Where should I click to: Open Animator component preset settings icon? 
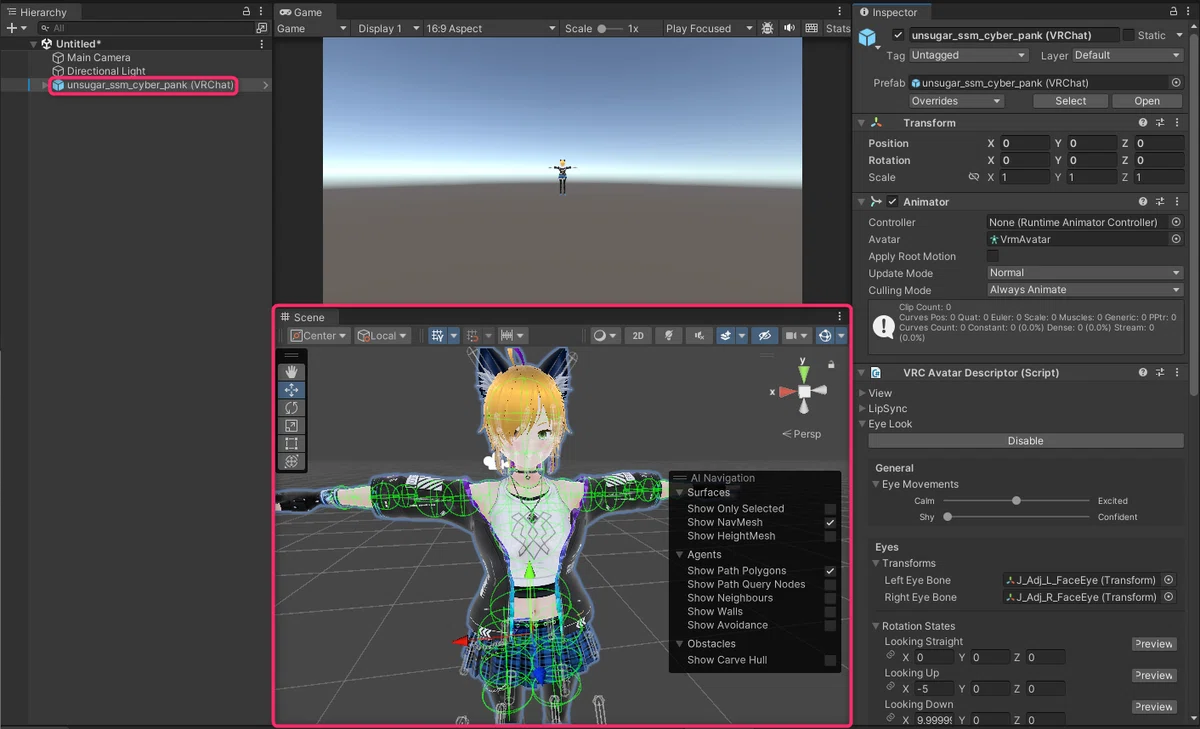[1160, 202]
